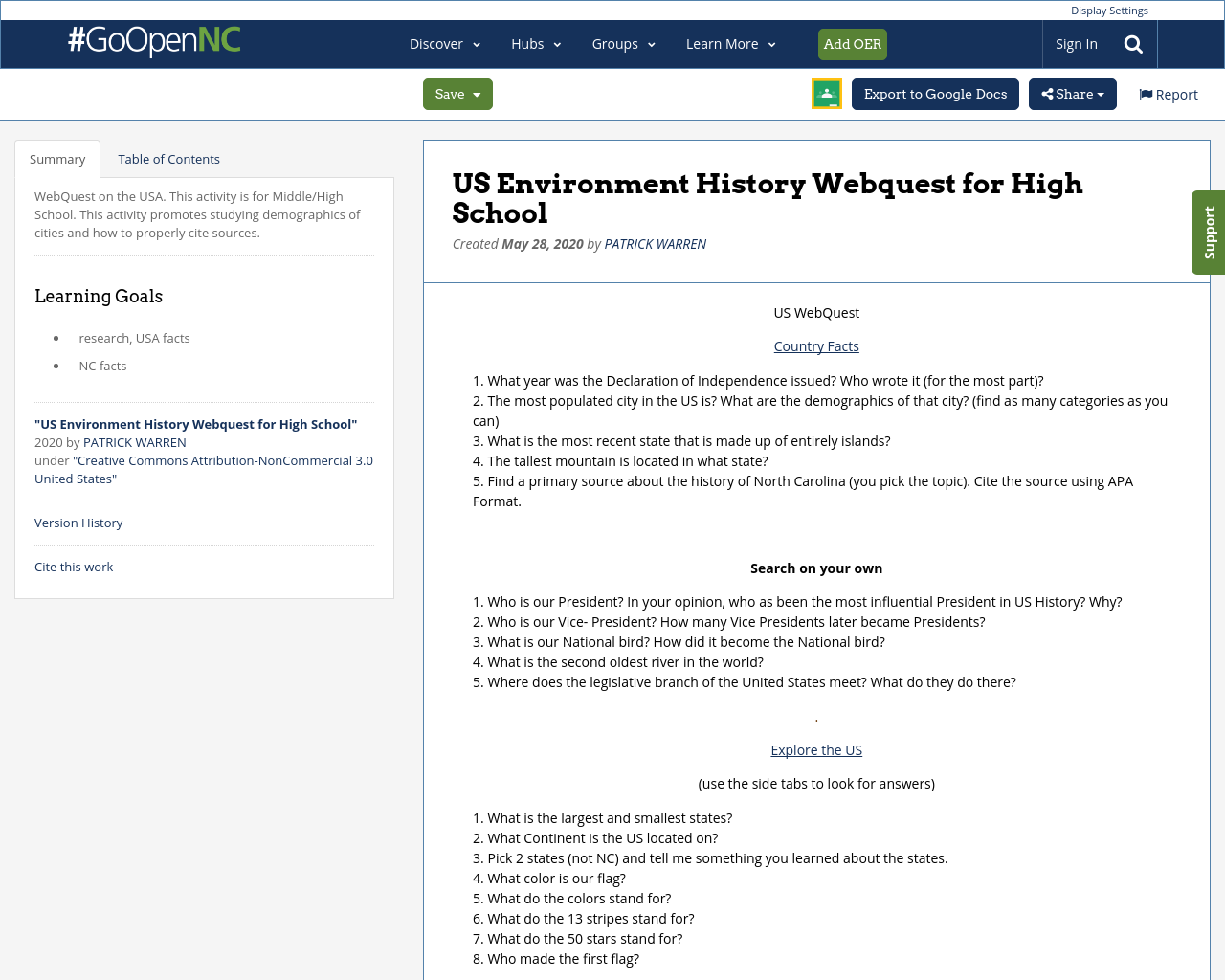1225x980 pixels.
Task: Click the Explore the US link
Action: (816, 749)
